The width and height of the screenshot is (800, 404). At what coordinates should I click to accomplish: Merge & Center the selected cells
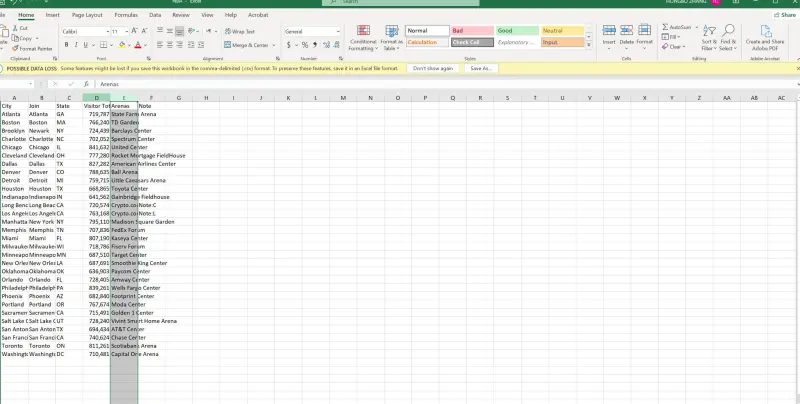click(247, 45)
